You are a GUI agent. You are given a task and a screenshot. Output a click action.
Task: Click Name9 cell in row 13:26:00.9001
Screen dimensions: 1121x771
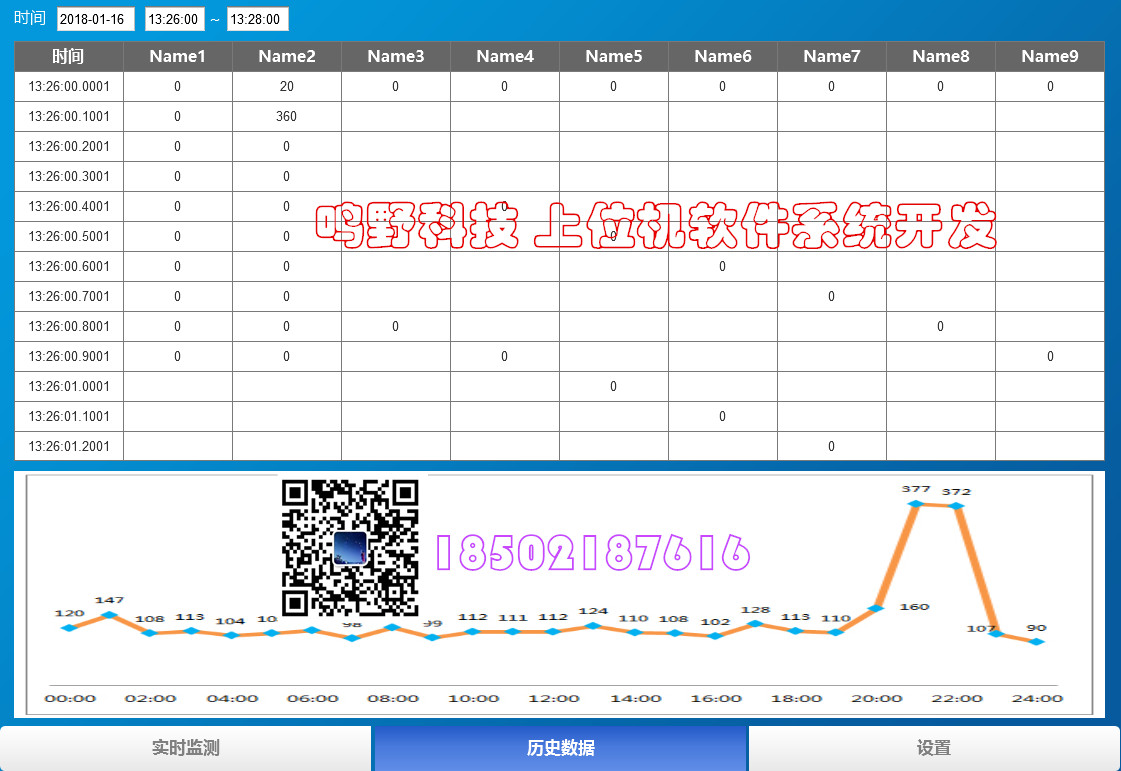tap(1050, 357)
